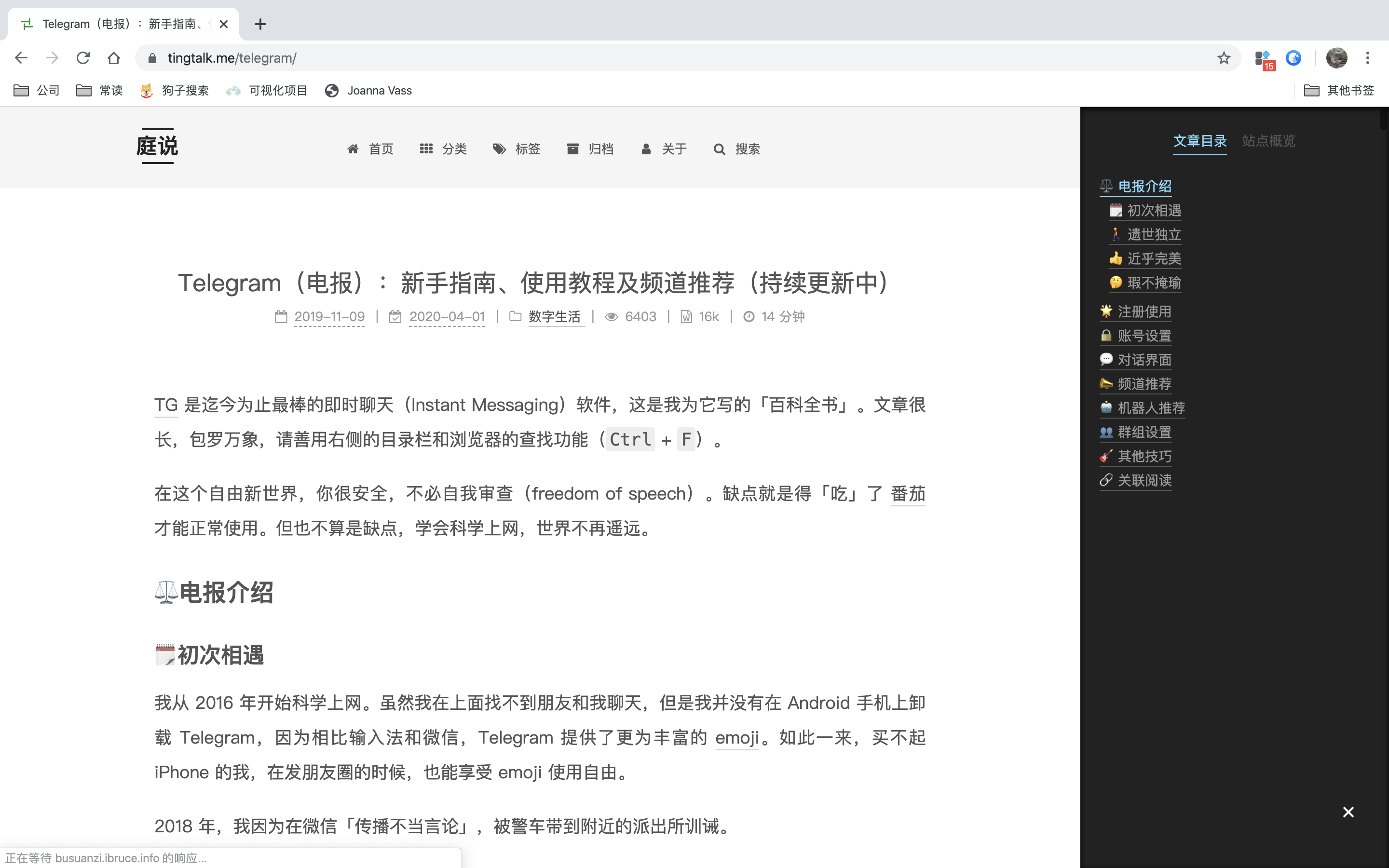This screenshot has width=1389, height=868.
Task: Click the browser reload icon
Action: 83,58
